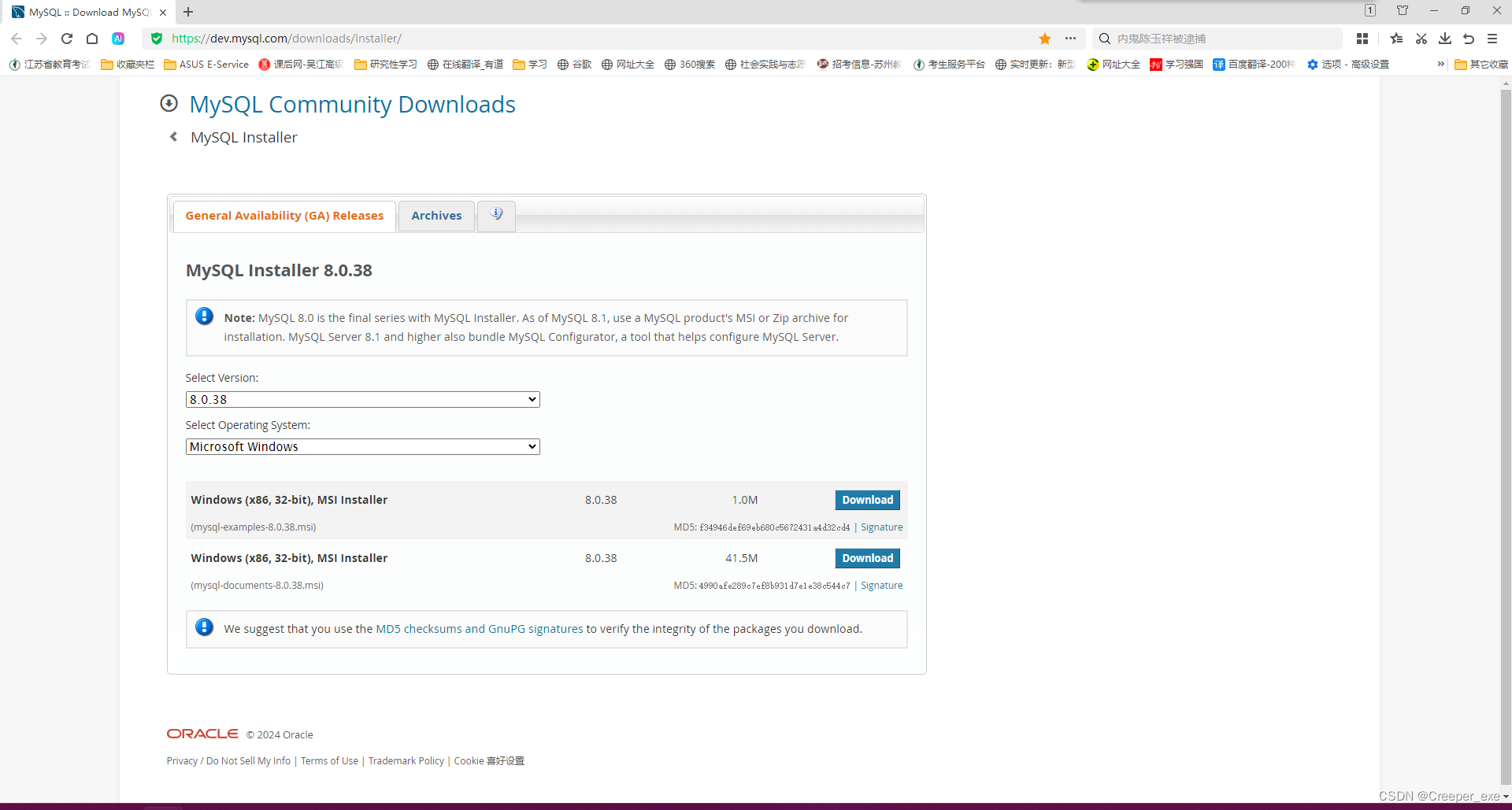Image resolution: width=1512 pixels, height=810 pixels.
Task: Open a new tab with plus button
Action: [188, 12]
